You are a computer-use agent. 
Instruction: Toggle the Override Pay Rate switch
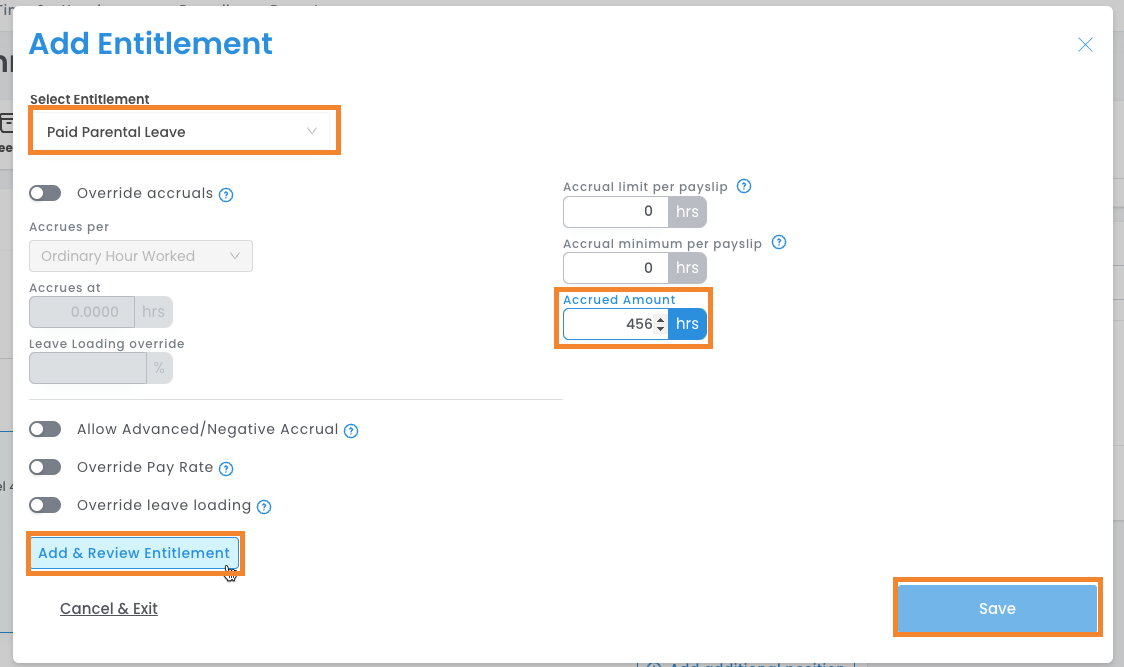click(x=46, y=467)
